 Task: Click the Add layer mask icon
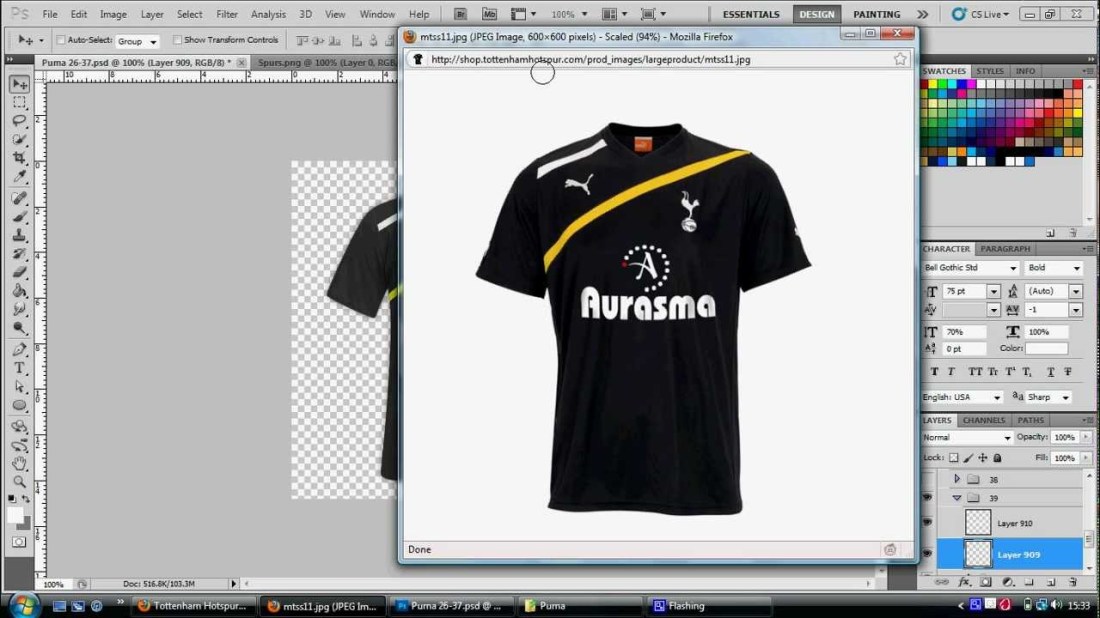pyautogui.click(x=985, y=581)
